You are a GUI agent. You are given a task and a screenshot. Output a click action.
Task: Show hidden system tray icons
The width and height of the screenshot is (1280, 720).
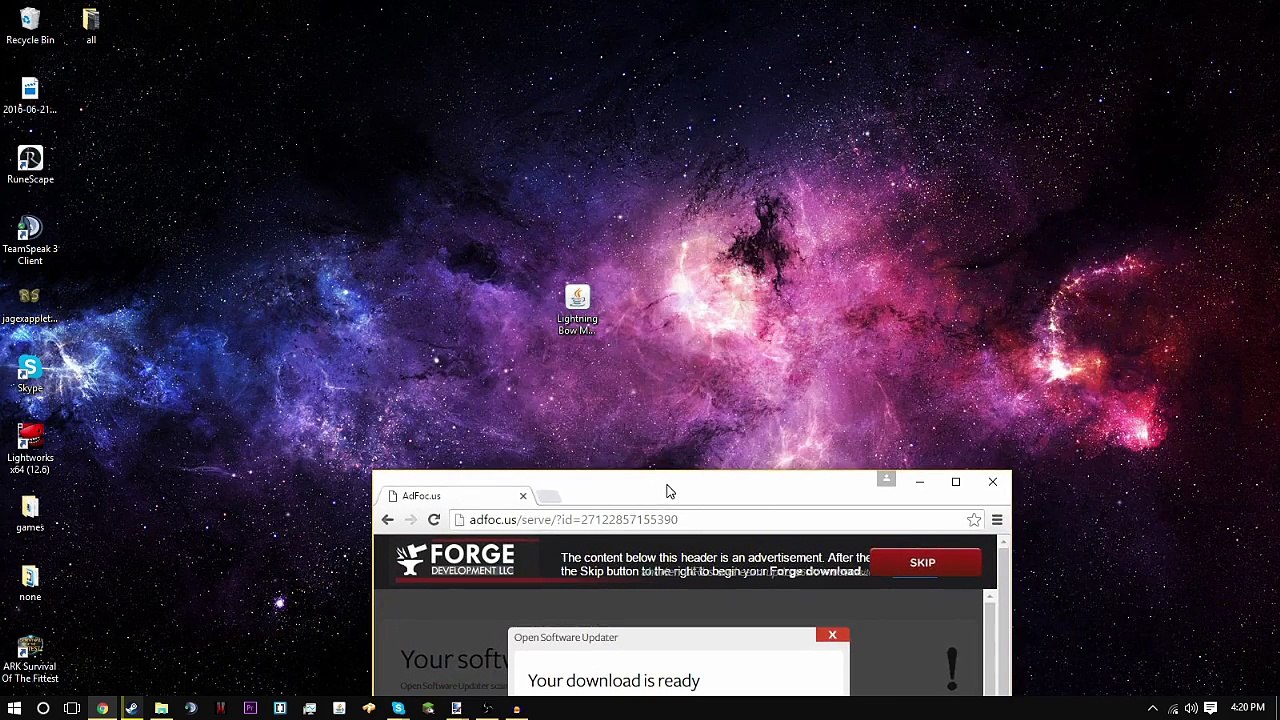1152,708
